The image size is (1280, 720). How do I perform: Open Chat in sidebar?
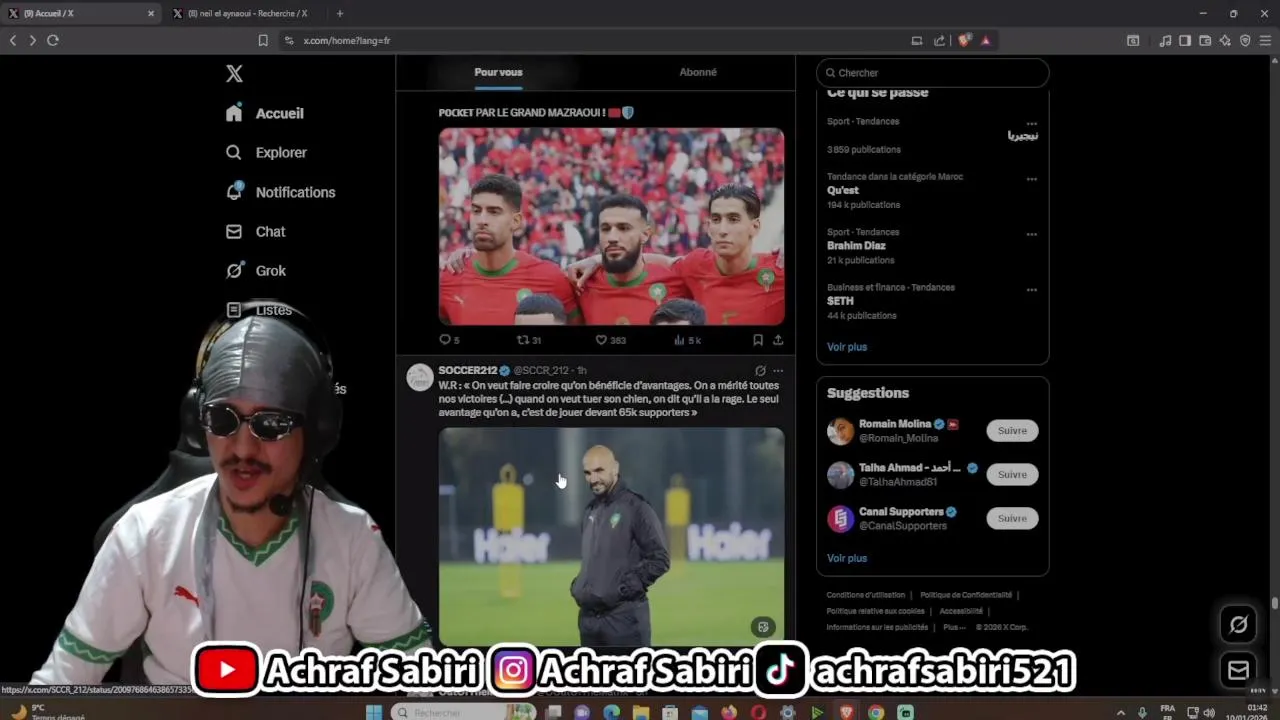click(256, 231)
